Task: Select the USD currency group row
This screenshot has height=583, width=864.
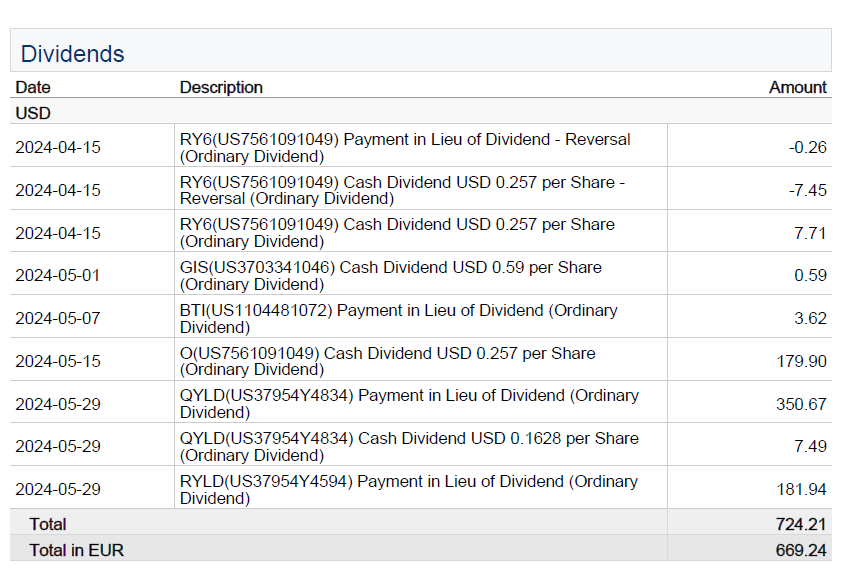Action: coord(33,113)
